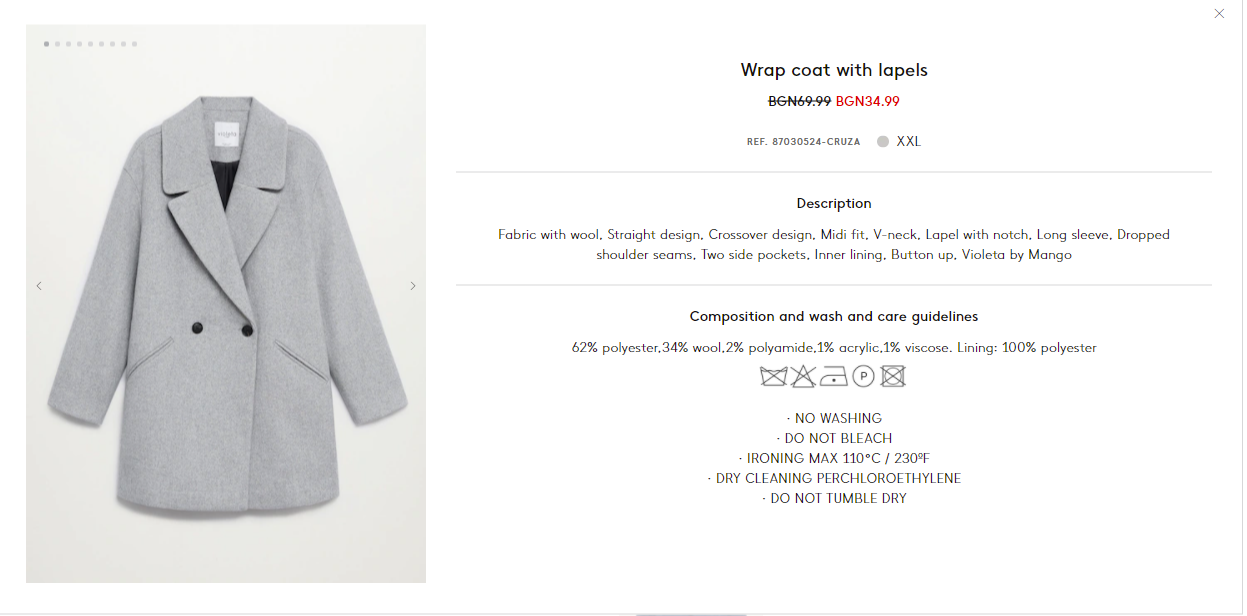The width and height of the screenshot is (1247, 616).
Task: Show the next coat photo
Action: click(x=413, y=286)
